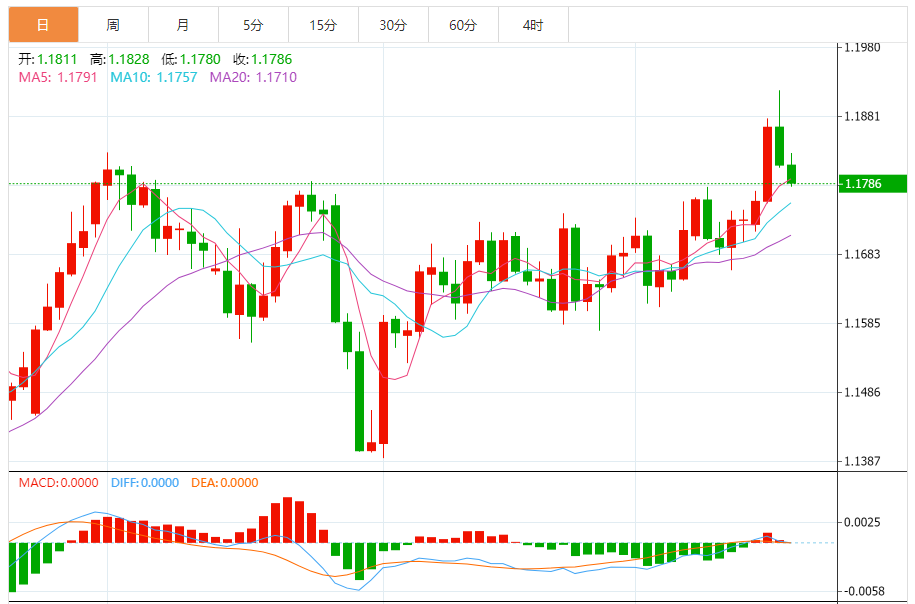
Task: Show the 30分 interval chart
Action: pyautogui.click(x=393, y=25)
